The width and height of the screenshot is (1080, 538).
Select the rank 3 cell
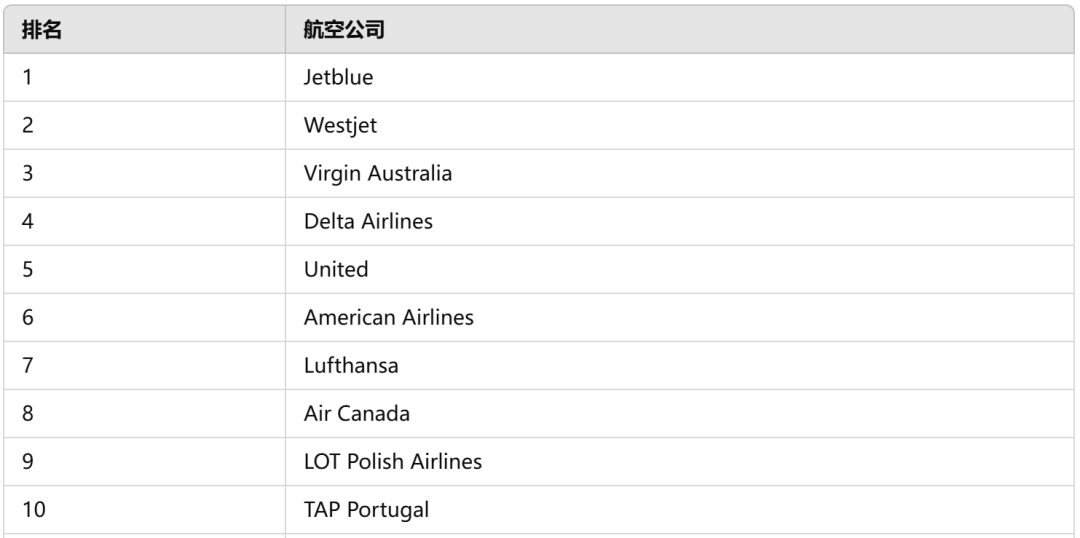pyautogui.click(x=144, y=174)
